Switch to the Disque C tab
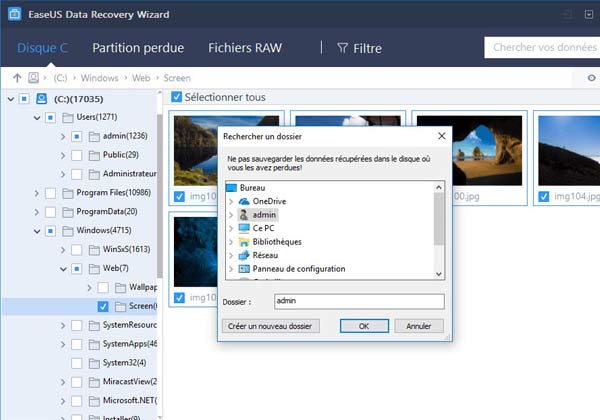 tap(42, 48)
